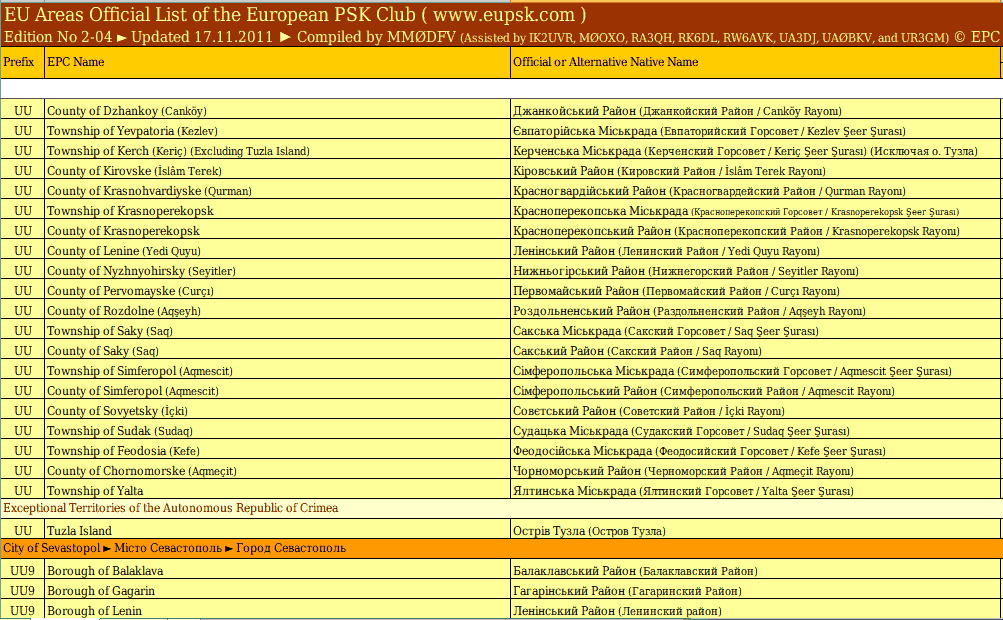1003x620 pixels.
Task: Click the Prefix column header
Action: tap(19, 62)
